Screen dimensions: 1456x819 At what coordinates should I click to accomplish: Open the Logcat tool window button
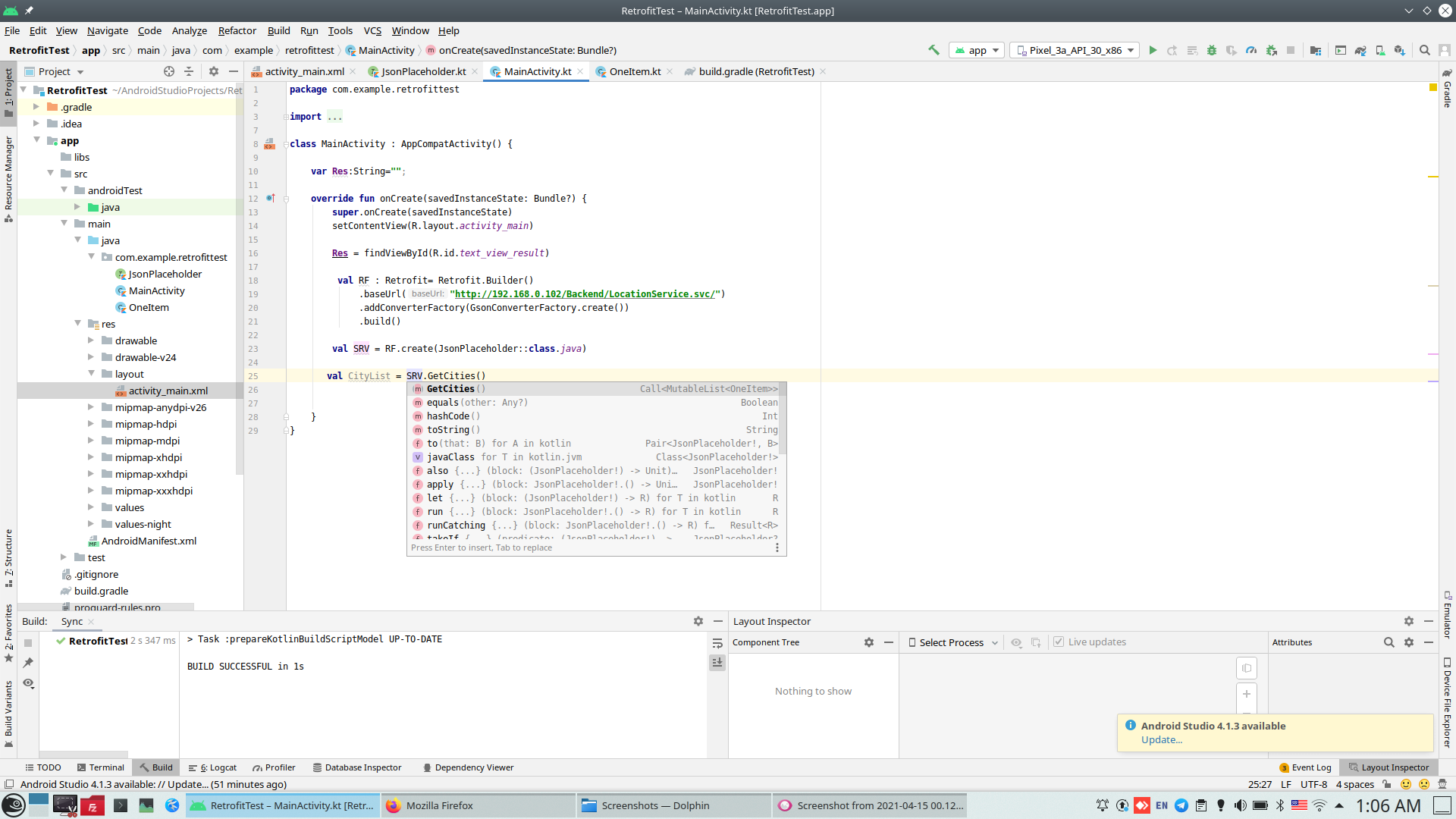tap(213, 767)
